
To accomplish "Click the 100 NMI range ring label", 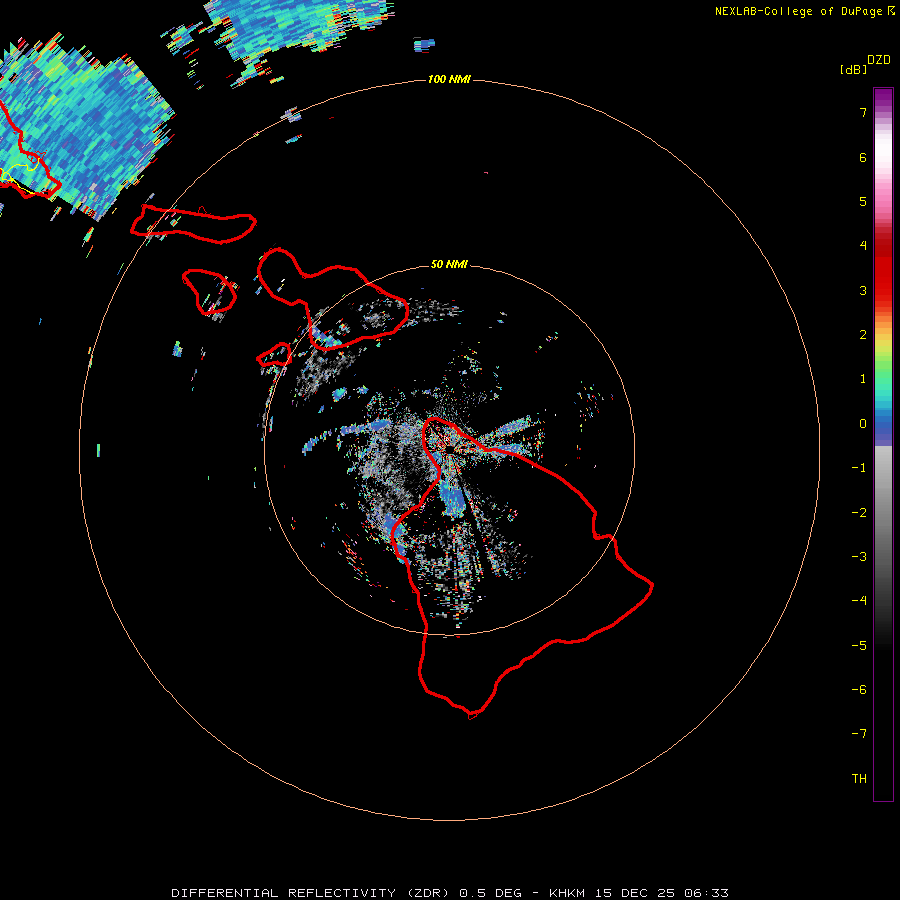I will point(449,79).
